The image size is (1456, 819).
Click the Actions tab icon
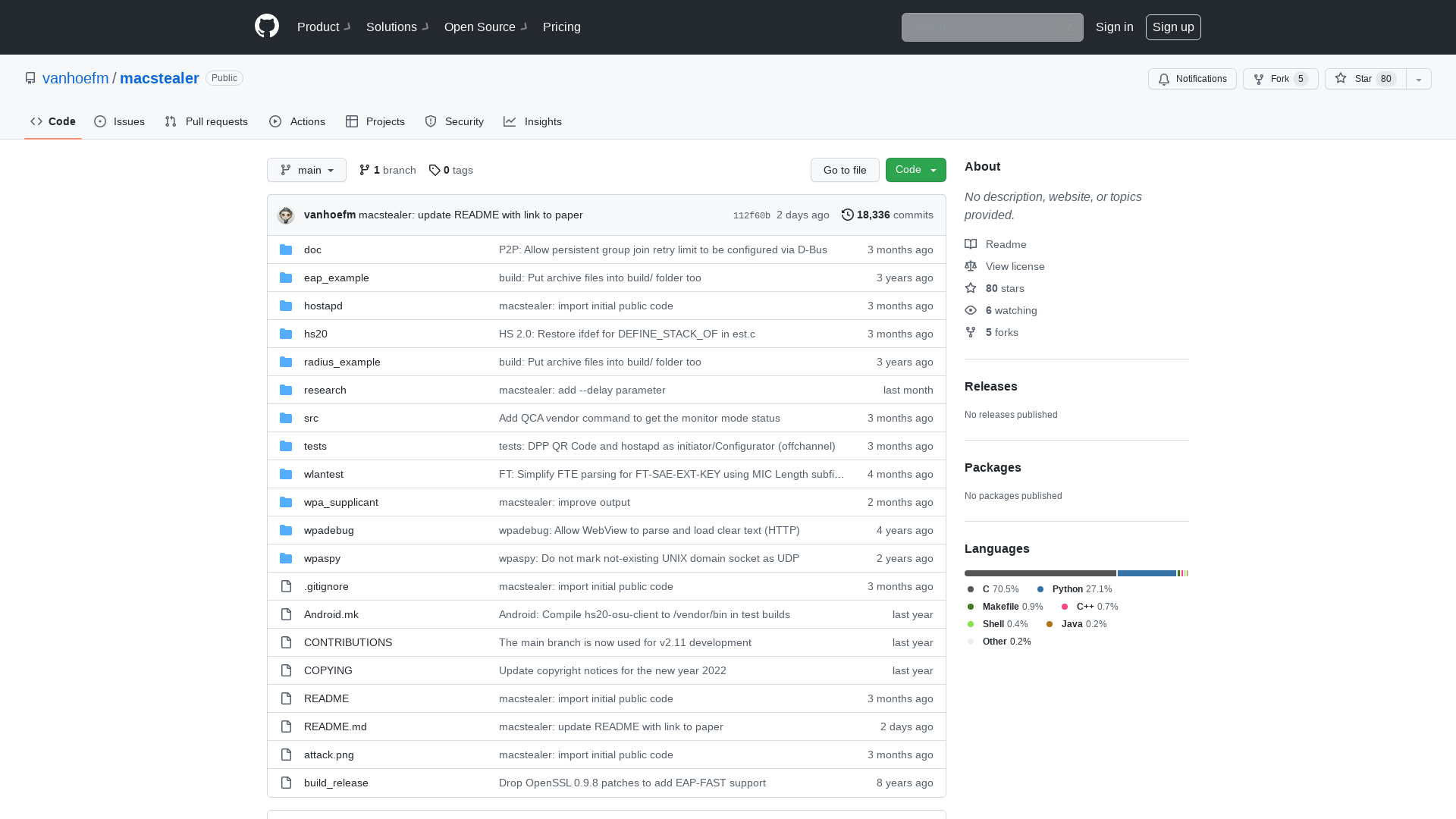tap(275, 122)
